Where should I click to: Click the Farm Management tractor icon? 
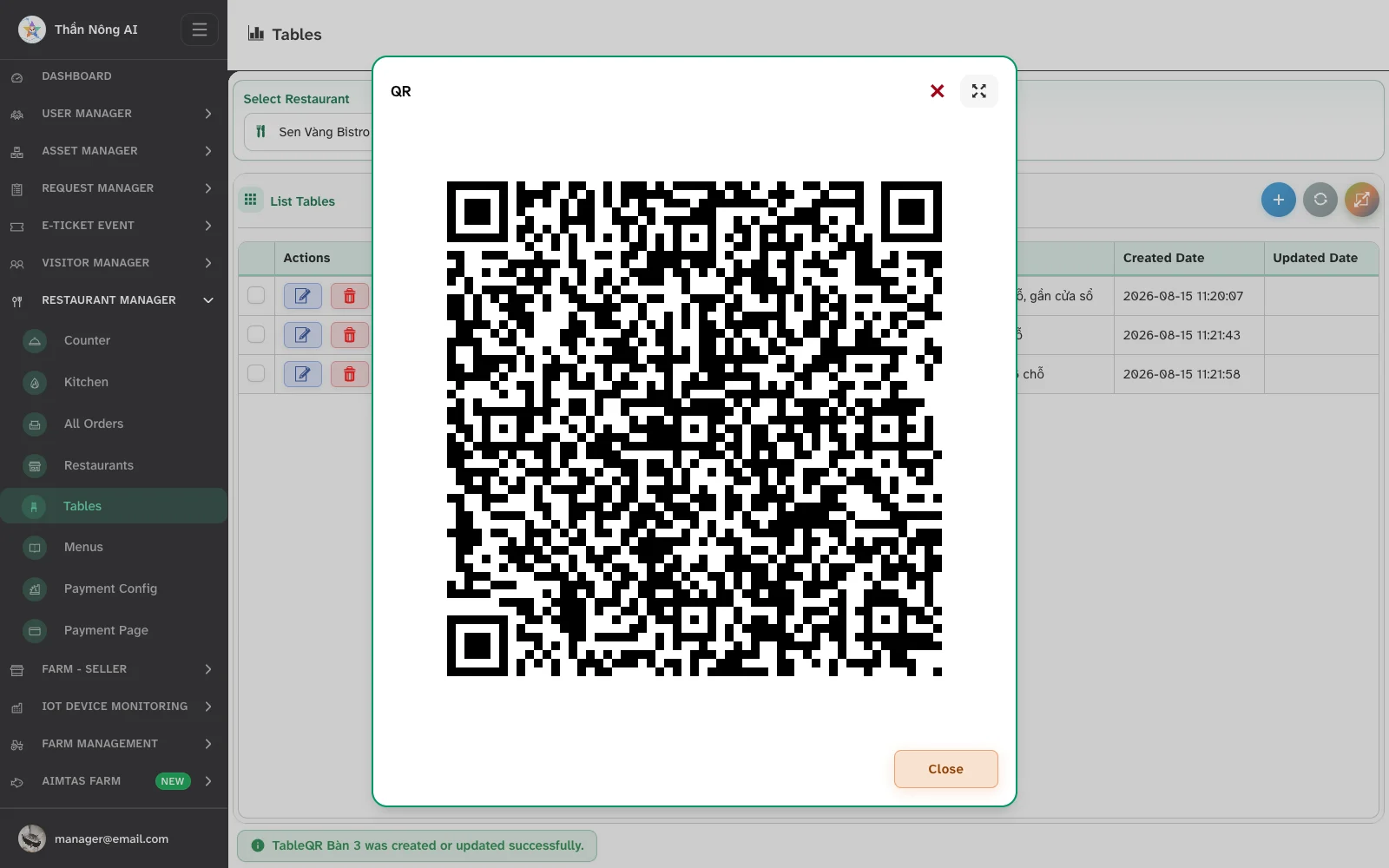coord(16,745)
